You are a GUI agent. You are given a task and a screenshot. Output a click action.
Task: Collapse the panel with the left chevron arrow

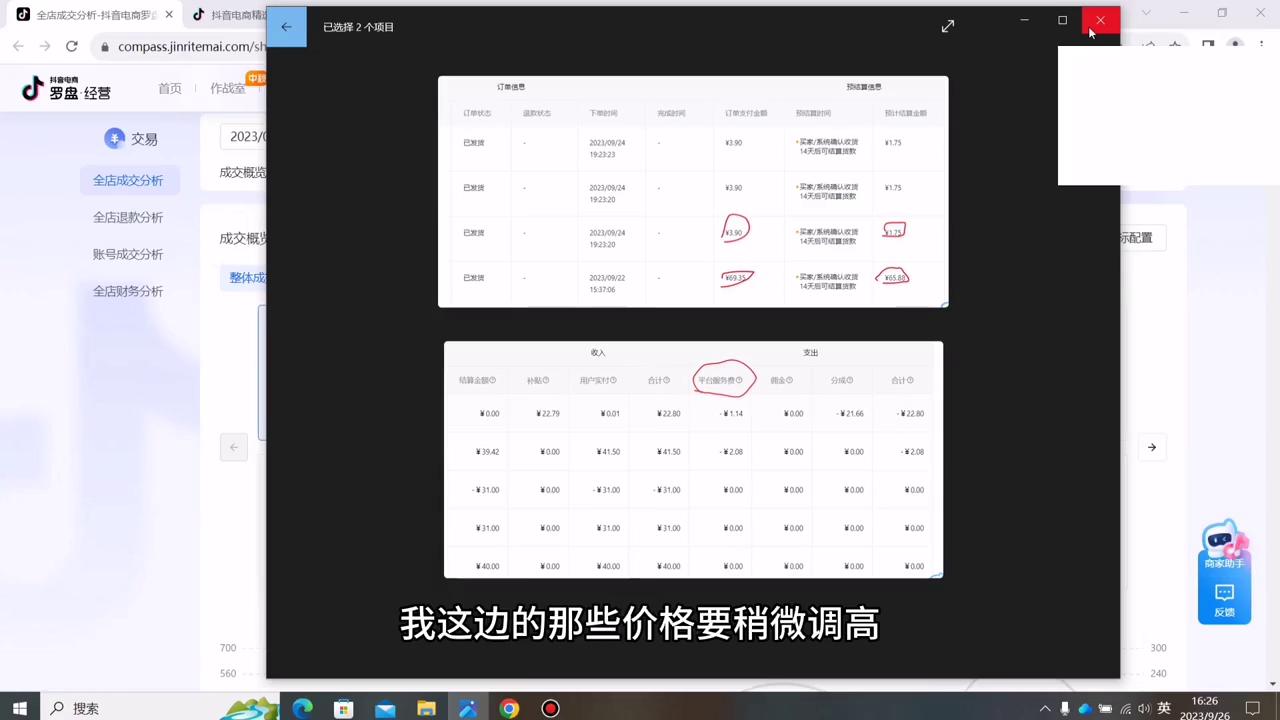233,447
